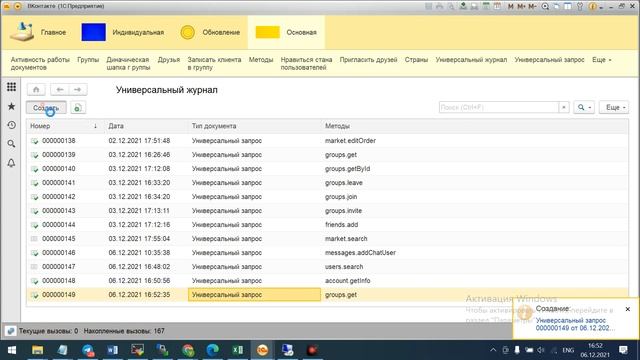This screenshot has height=360, width=640.
Task: Click the Создать button
Action: point(46,108)
